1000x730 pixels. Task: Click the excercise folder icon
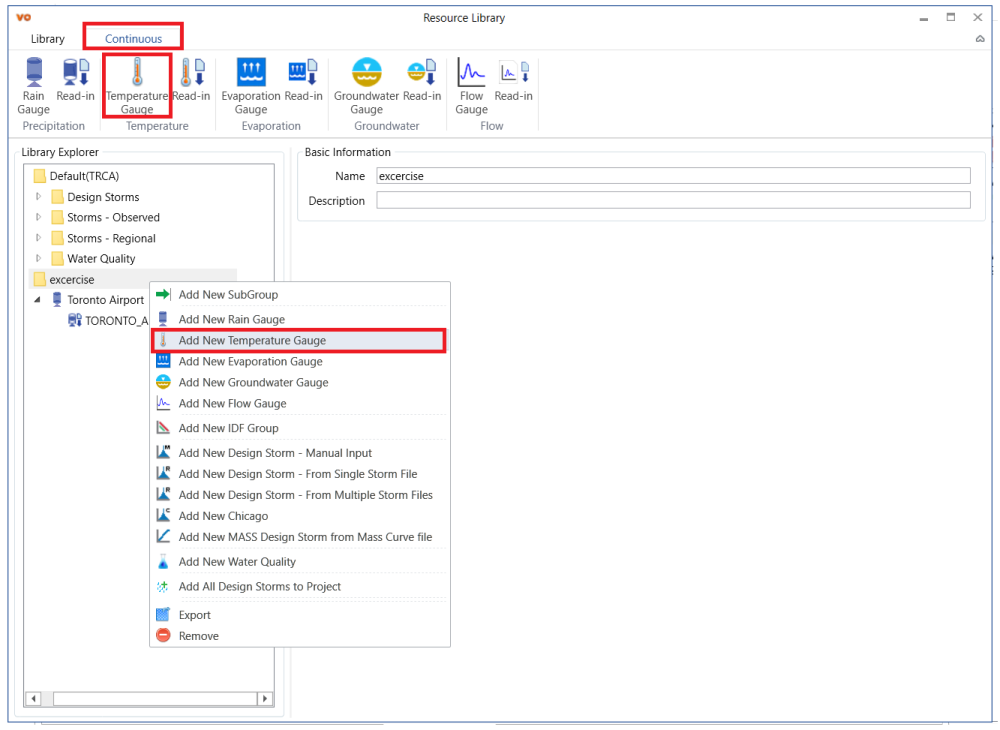coord(40,279)
